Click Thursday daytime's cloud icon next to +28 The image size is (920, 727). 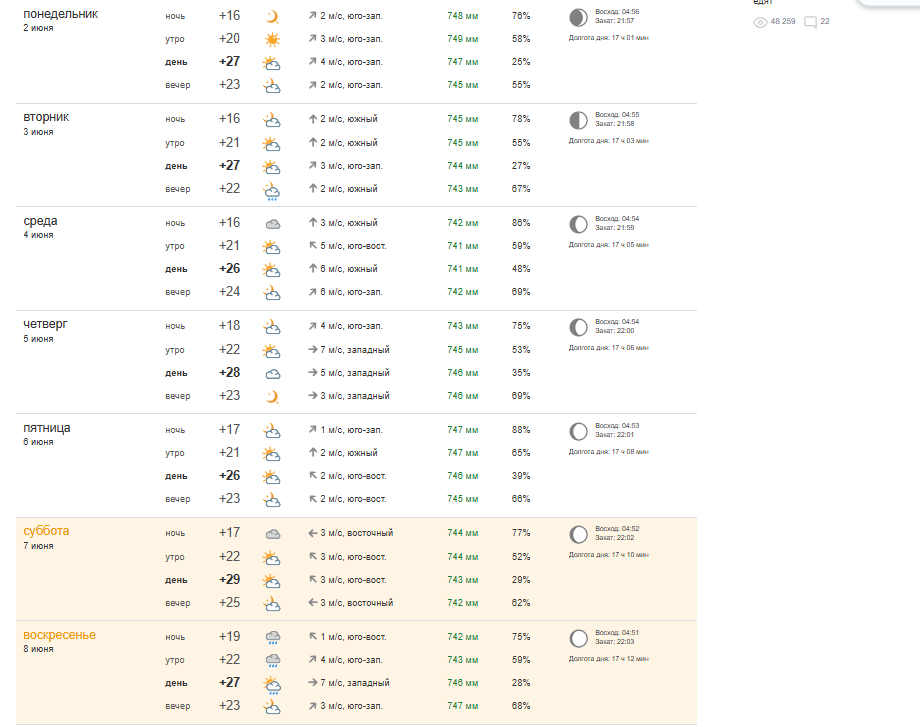coord(273,374)
